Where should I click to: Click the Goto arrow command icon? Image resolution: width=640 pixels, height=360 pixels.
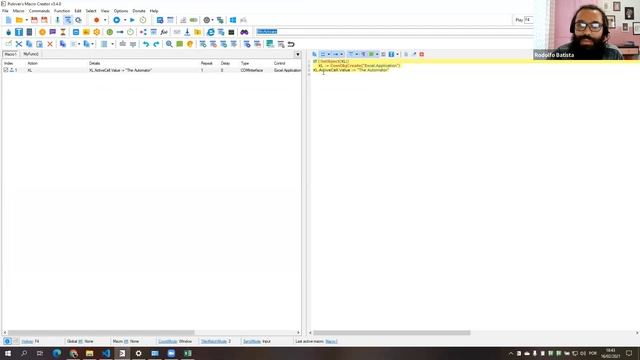(120, 32)
